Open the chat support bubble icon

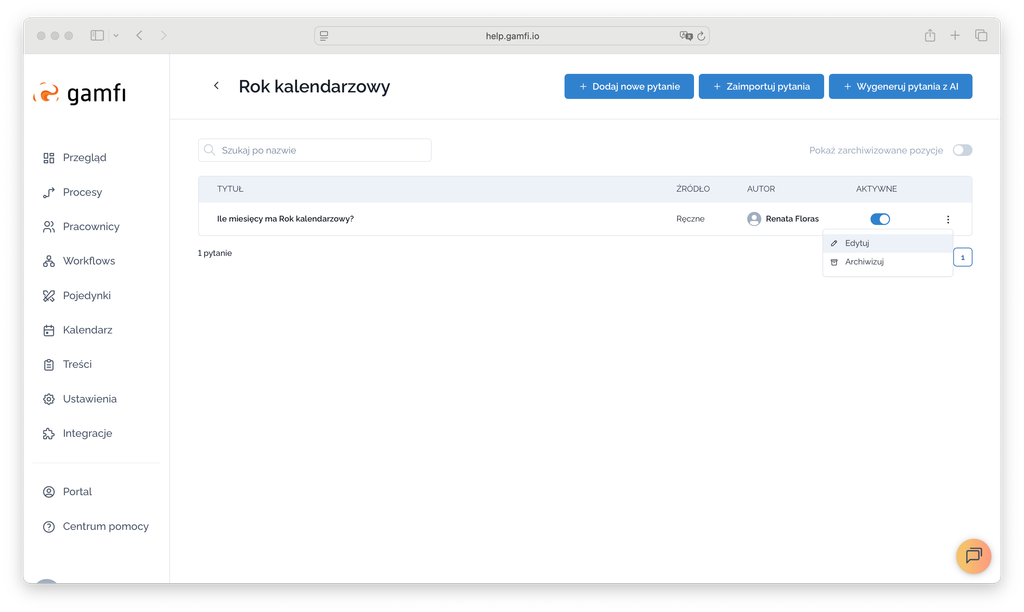pyautogui.click(x=973, y=556)
